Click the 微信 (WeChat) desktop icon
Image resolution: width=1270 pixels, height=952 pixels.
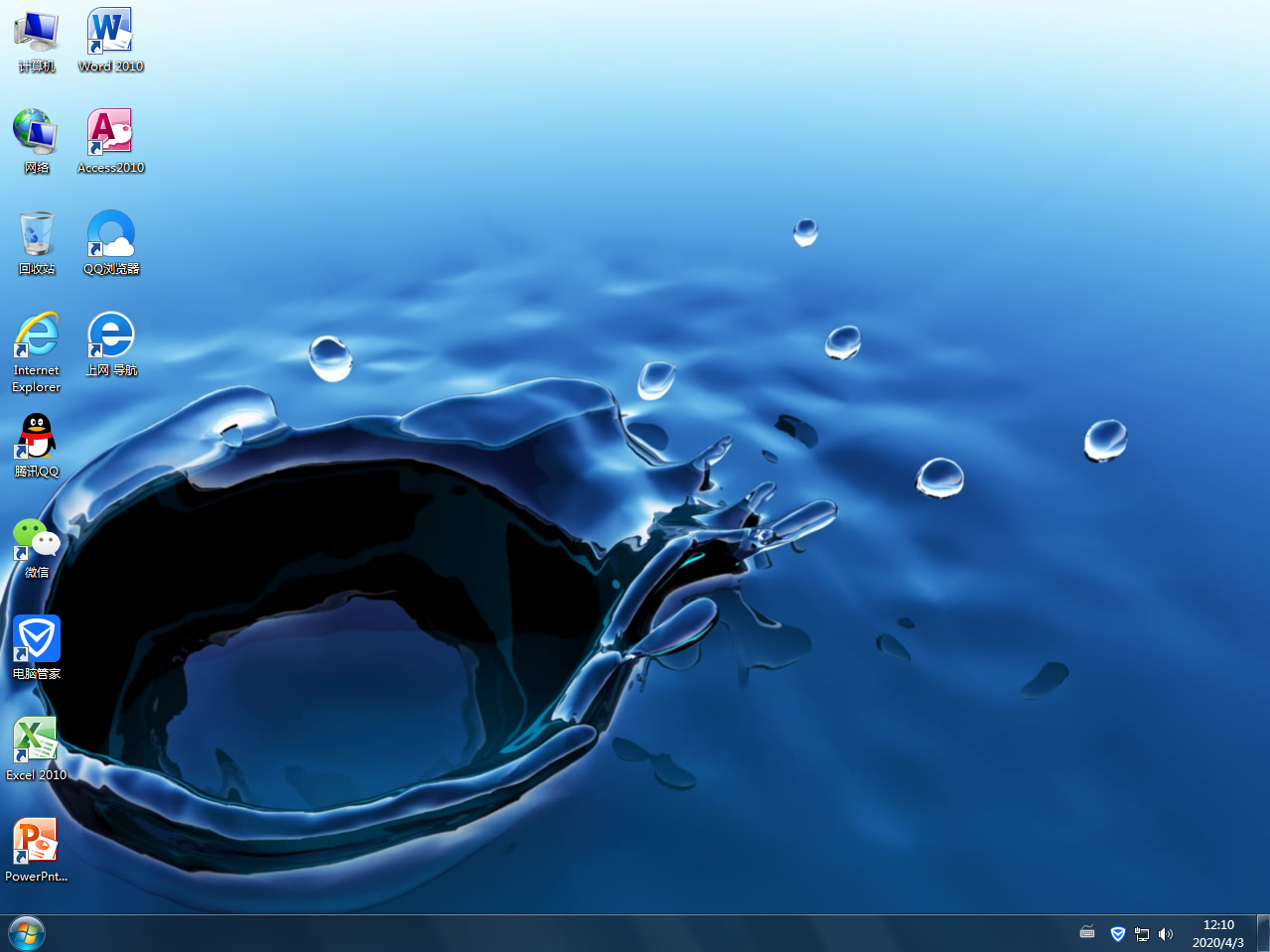pyautogui.click(x=37, y=539)
